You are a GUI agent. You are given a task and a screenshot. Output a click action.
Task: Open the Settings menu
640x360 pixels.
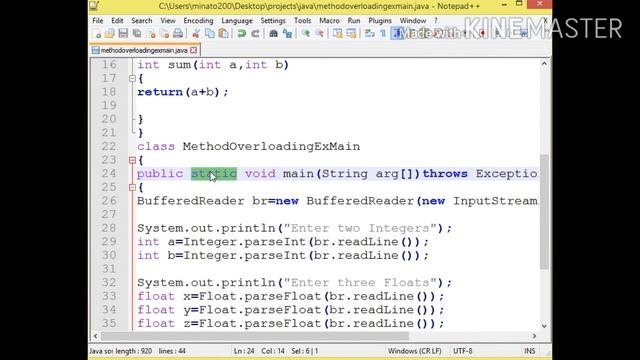pyautogui.click(x=273, y=20)
